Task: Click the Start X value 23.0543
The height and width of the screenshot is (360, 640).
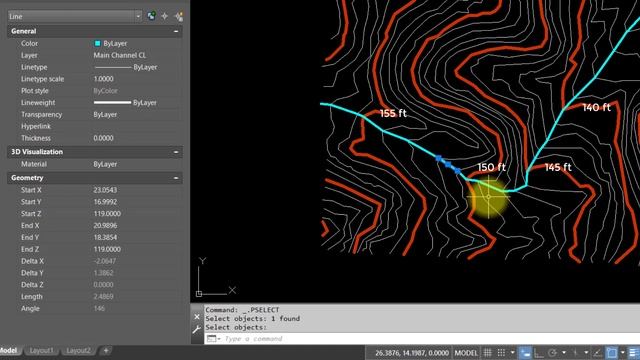Action: click(x=105, y=190)
